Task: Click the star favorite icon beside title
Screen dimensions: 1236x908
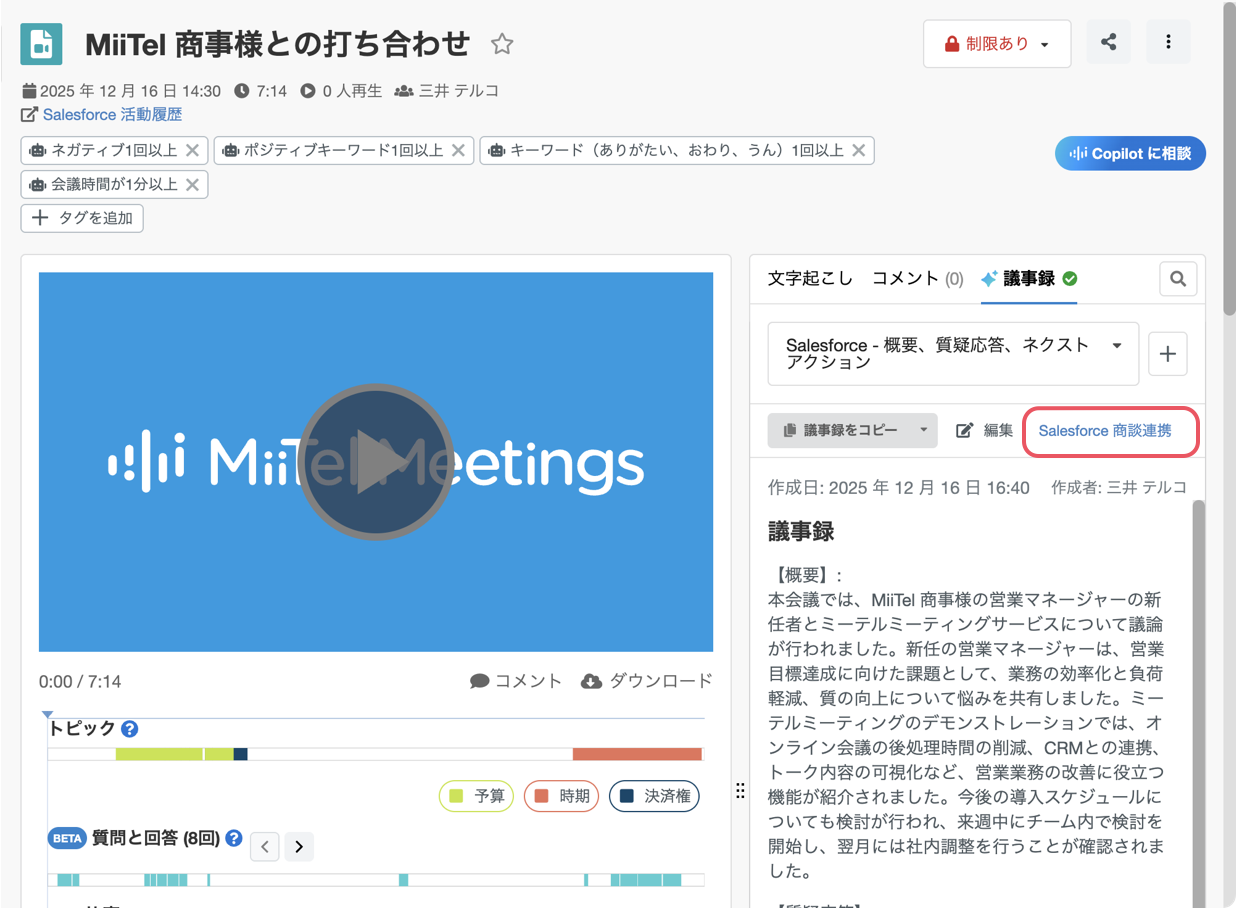Action: (x=502, y=44)
